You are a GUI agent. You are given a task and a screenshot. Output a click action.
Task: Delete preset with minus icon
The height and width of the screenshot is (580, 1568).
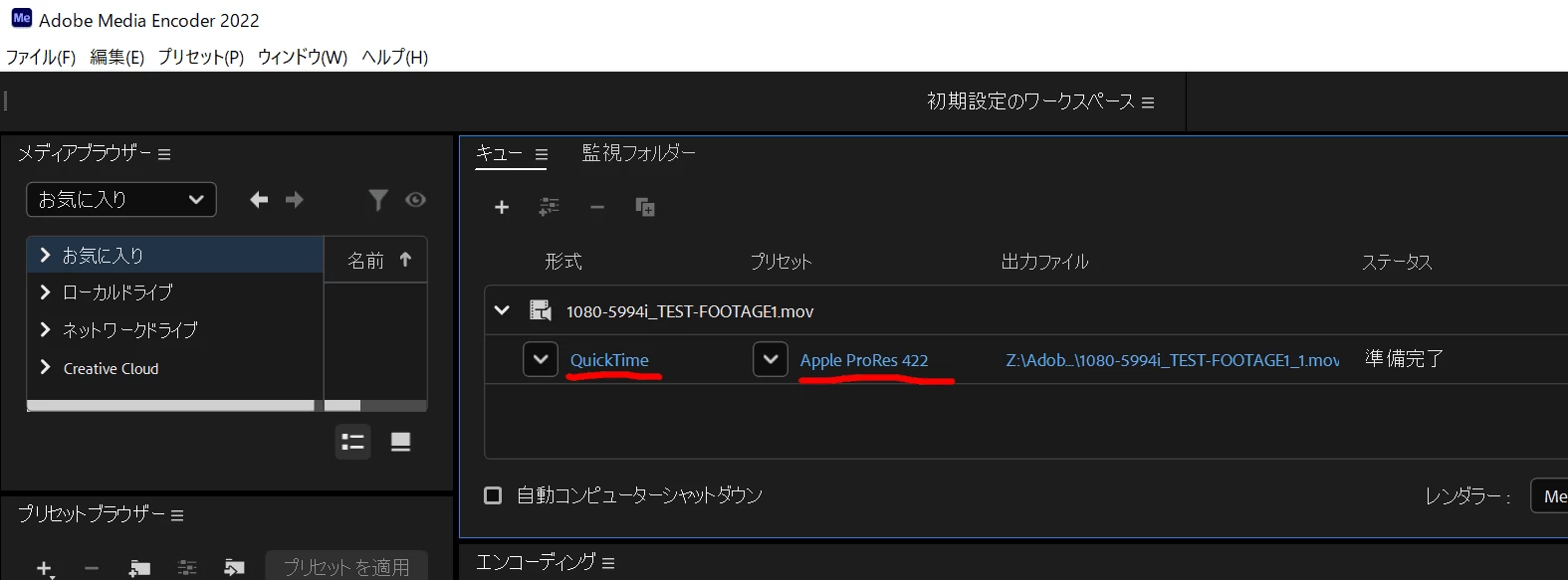(92, 568)
